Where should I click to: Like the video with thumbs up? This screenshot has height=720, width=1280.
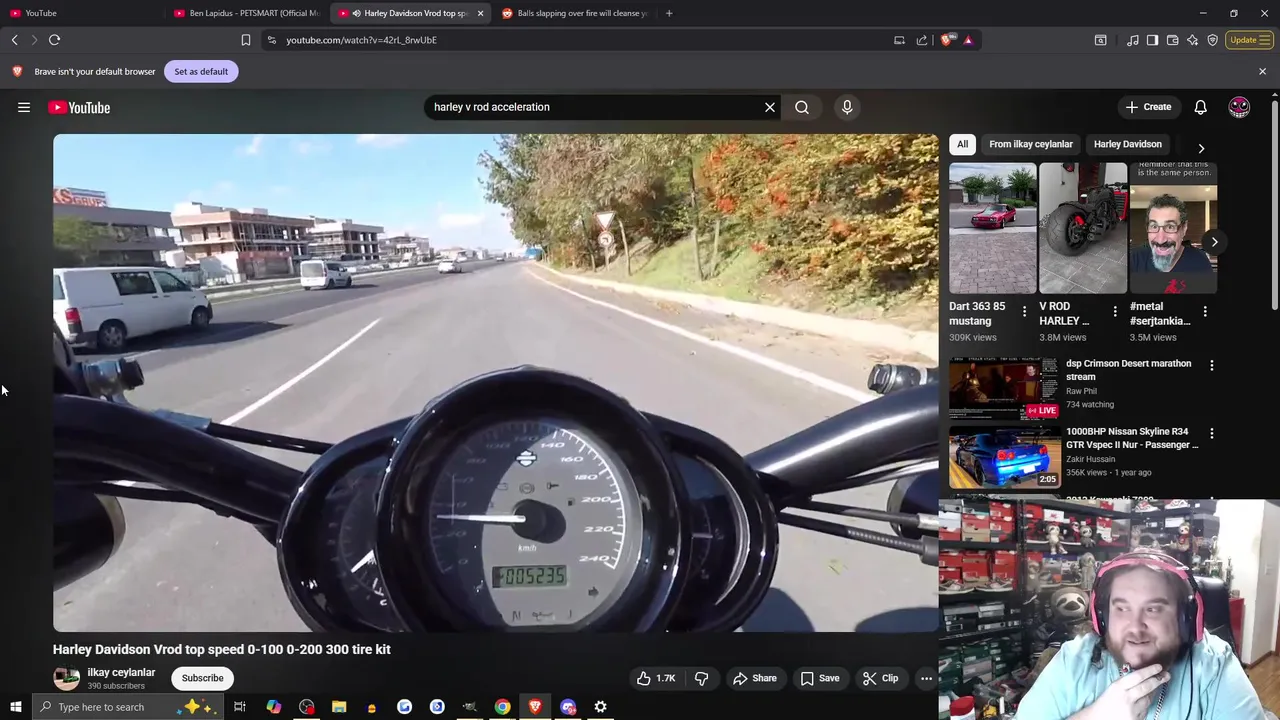(x=656, y=678)
